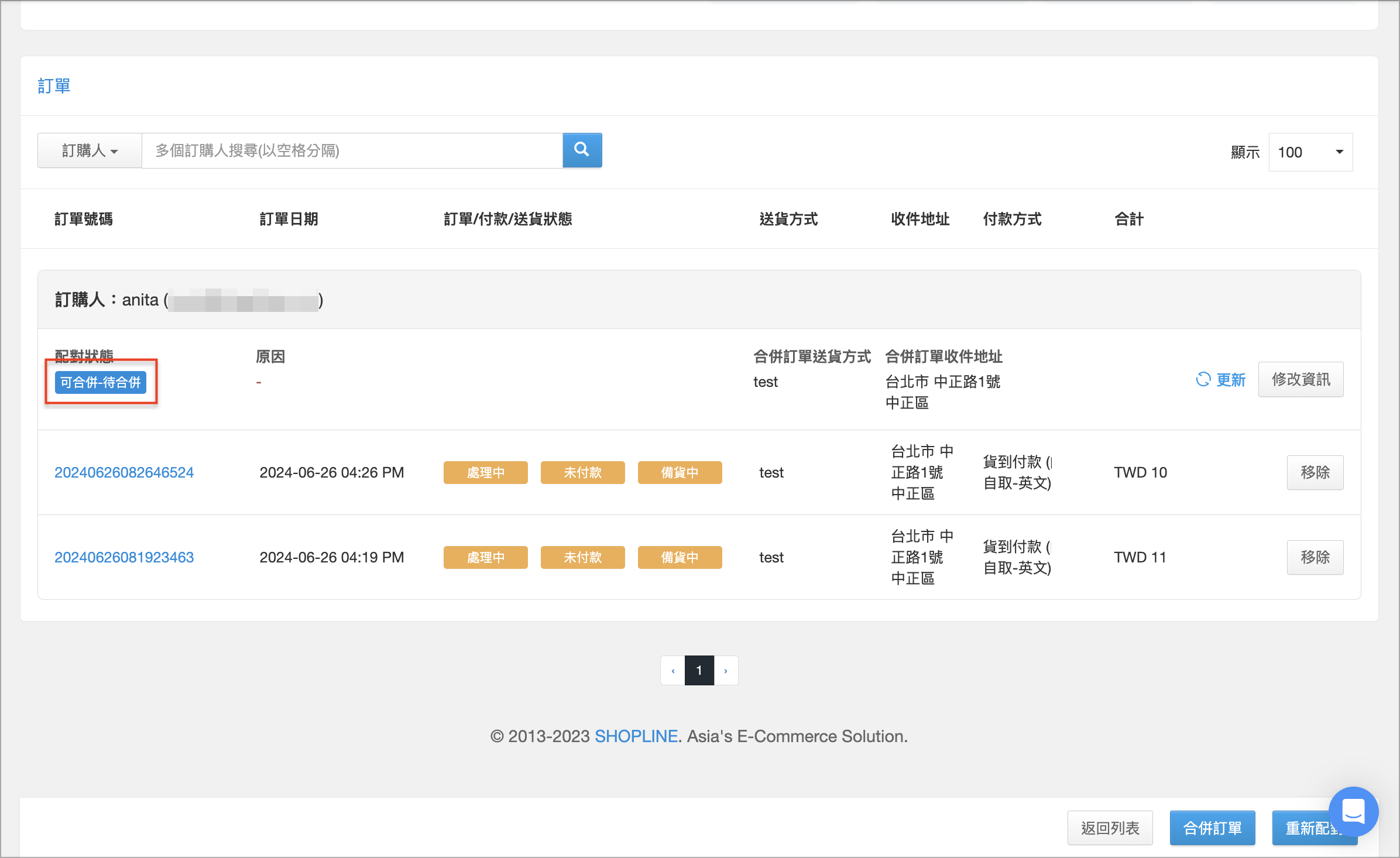Image resolution: width=1400 pixels, height=858 pixels.
Task: Click 未付款 badge of order 20240626081923463
Action: coord(583,557)
